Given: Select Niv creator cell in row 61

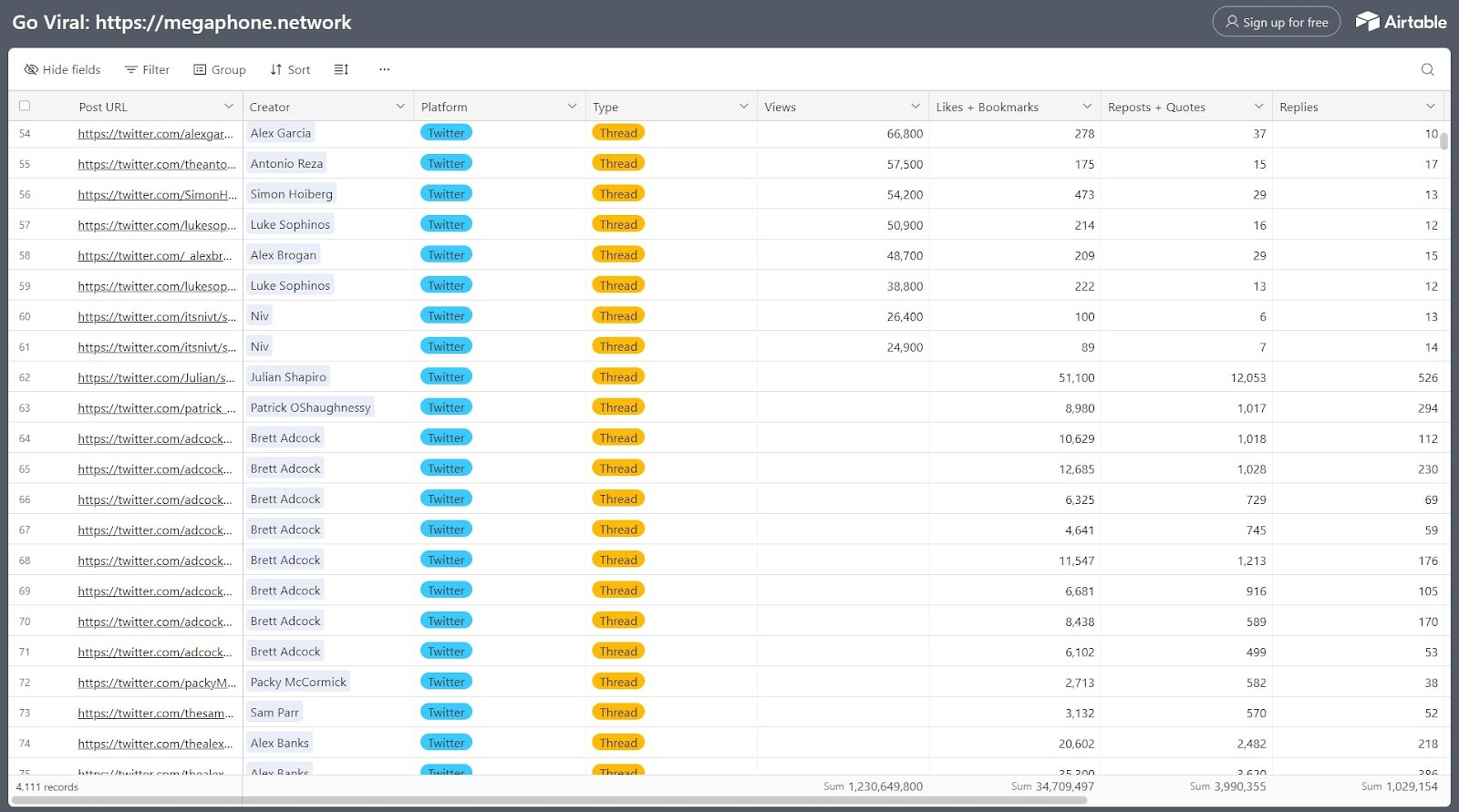Looking at the screenshot, I should pyautogui.click(x=260, y=346).
